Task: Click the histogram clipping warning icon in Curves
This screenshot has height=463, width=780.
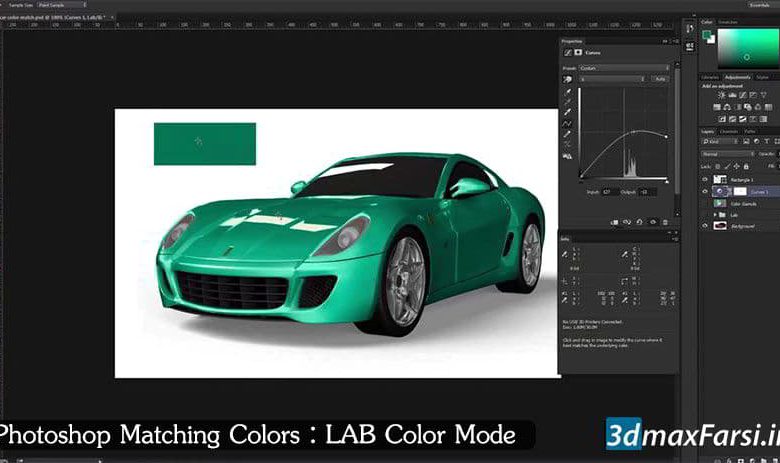Action: tap(568, 156)
